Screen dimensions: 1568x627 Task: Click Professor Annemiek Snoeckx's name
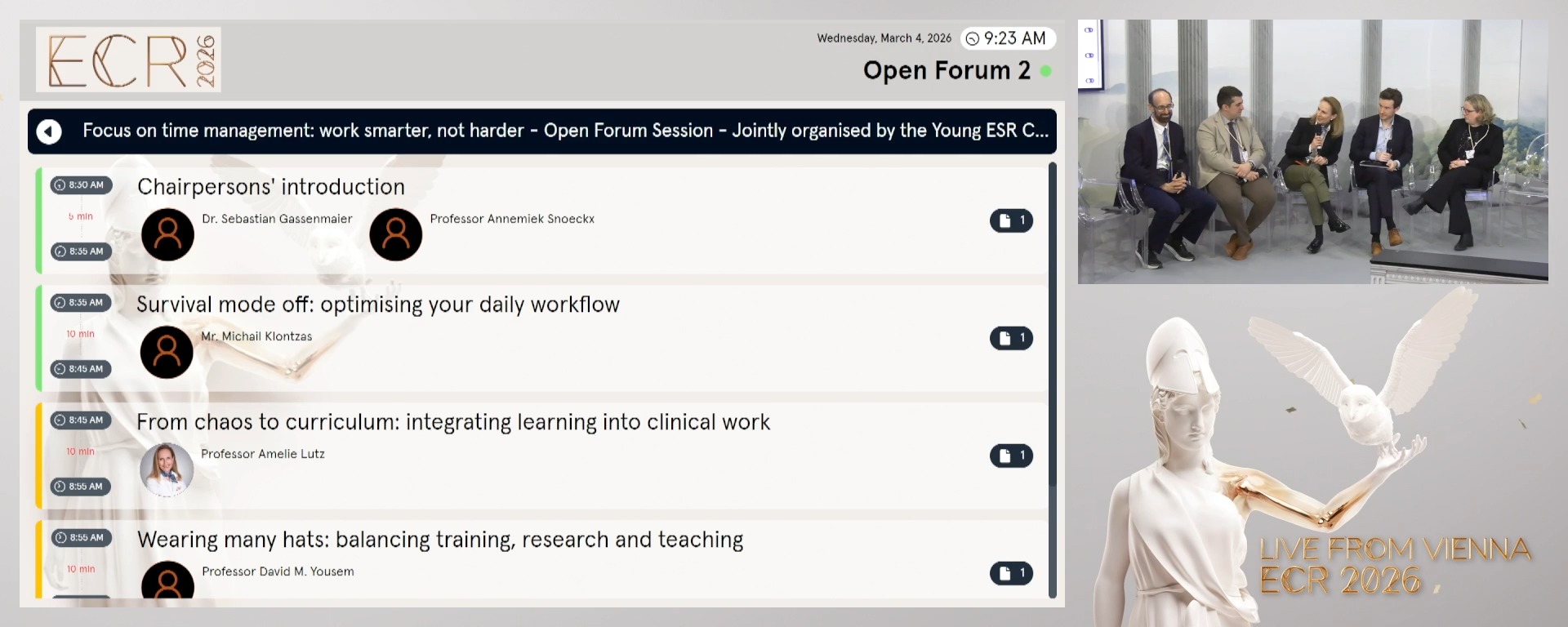[513, 219]
